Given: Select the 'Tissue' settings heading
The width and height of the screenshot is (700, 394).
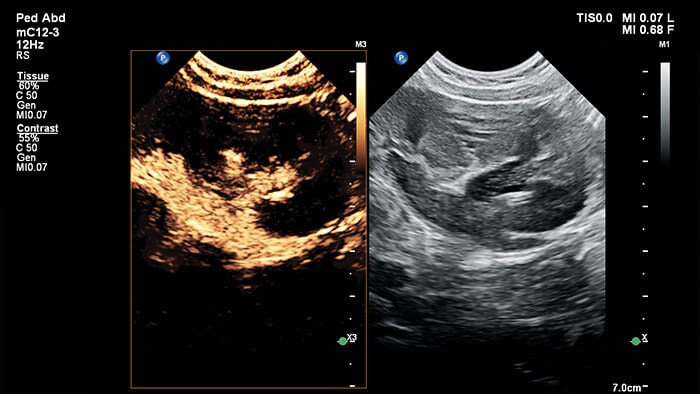Looking at the screenshot, I should (x=33, y=76).
